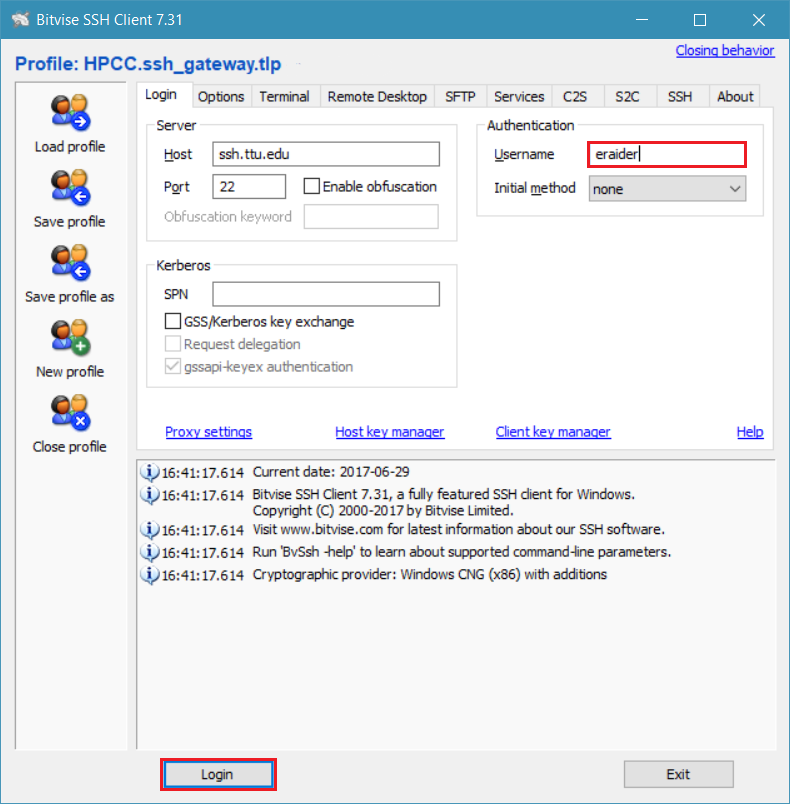Image resolution: width=790 pixels, height=804 pixels.
Task: Open Client key manager link
Action: tap(553, 432)
